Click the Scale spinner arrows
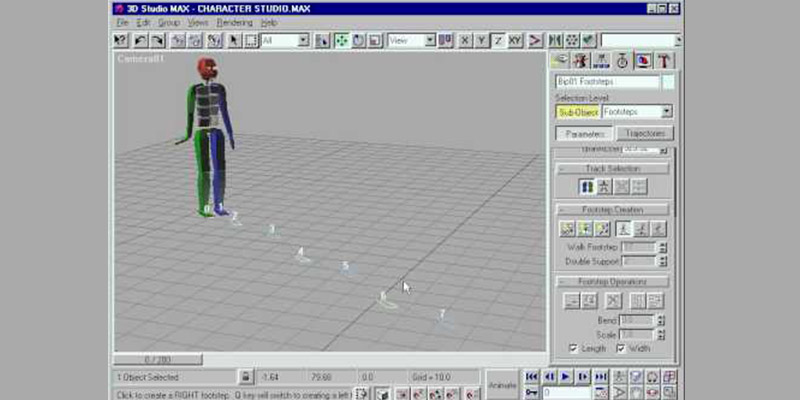This screenshot has height=400, width=800. point(661,335)
